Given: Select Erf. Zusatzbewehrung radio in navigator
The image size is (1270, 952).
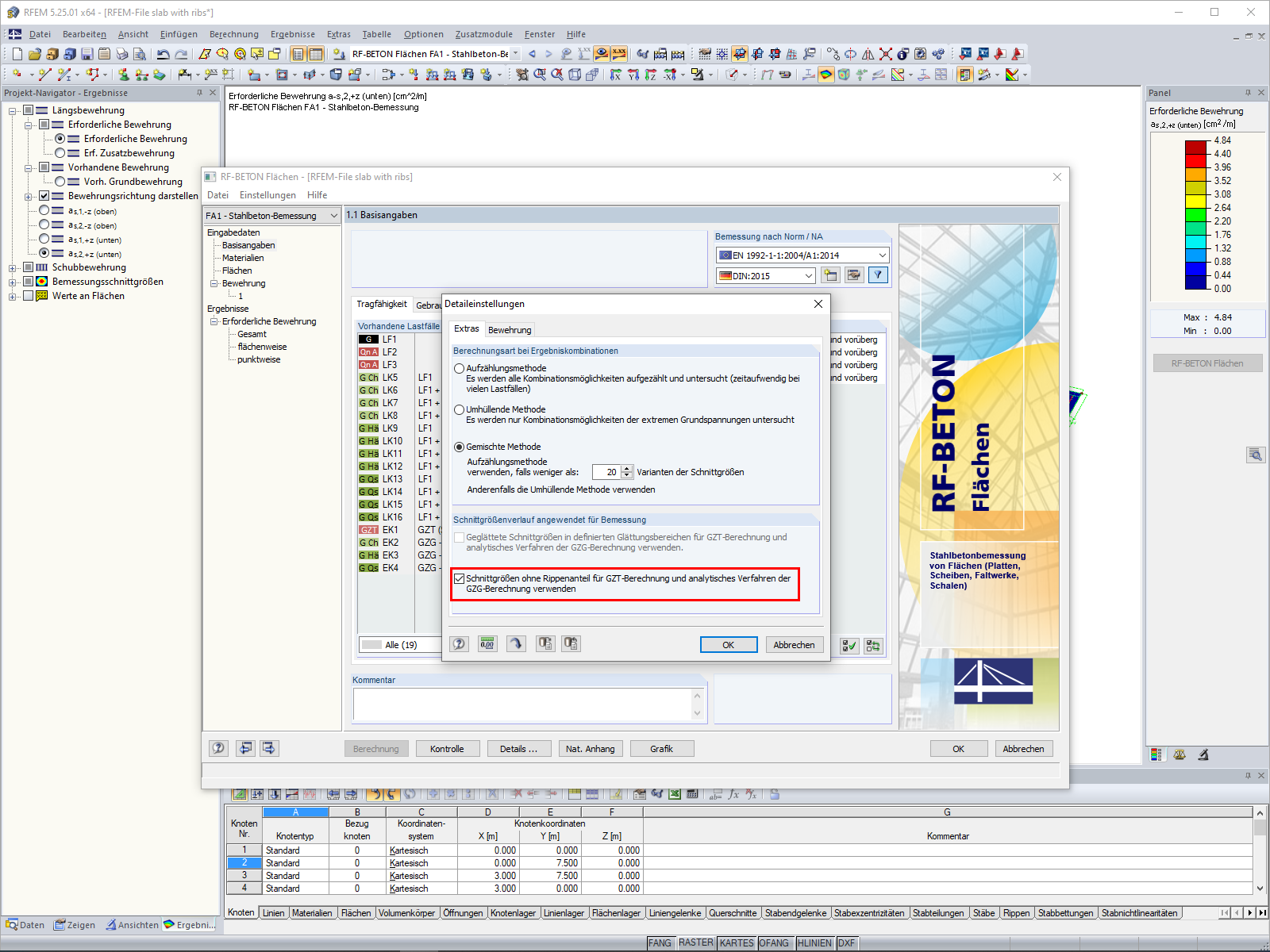Looking at the screenshot, I should click(x=60, y=153).
